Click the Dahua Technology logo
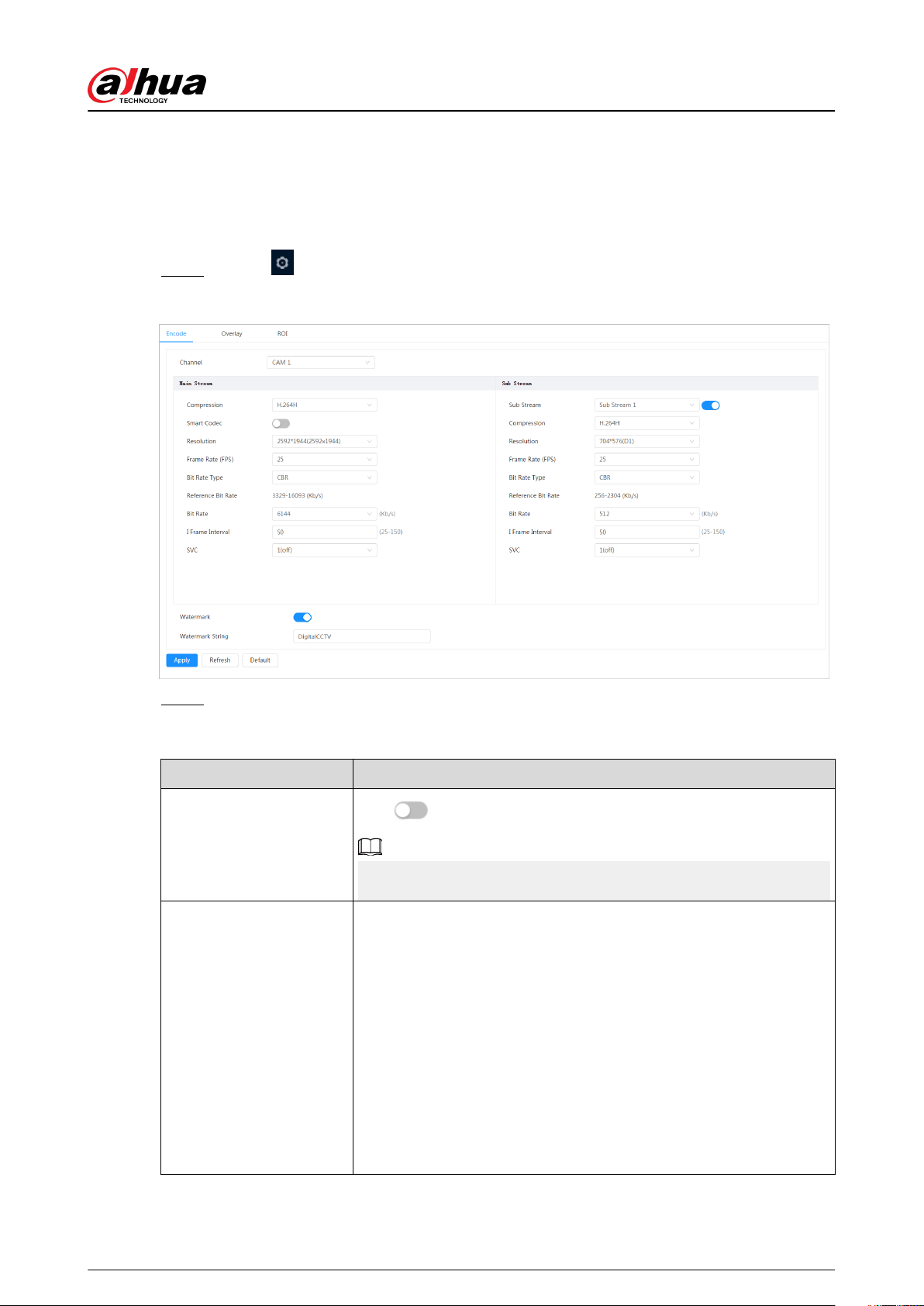Screen dimensions: 924x1306 tap(147, 85)
